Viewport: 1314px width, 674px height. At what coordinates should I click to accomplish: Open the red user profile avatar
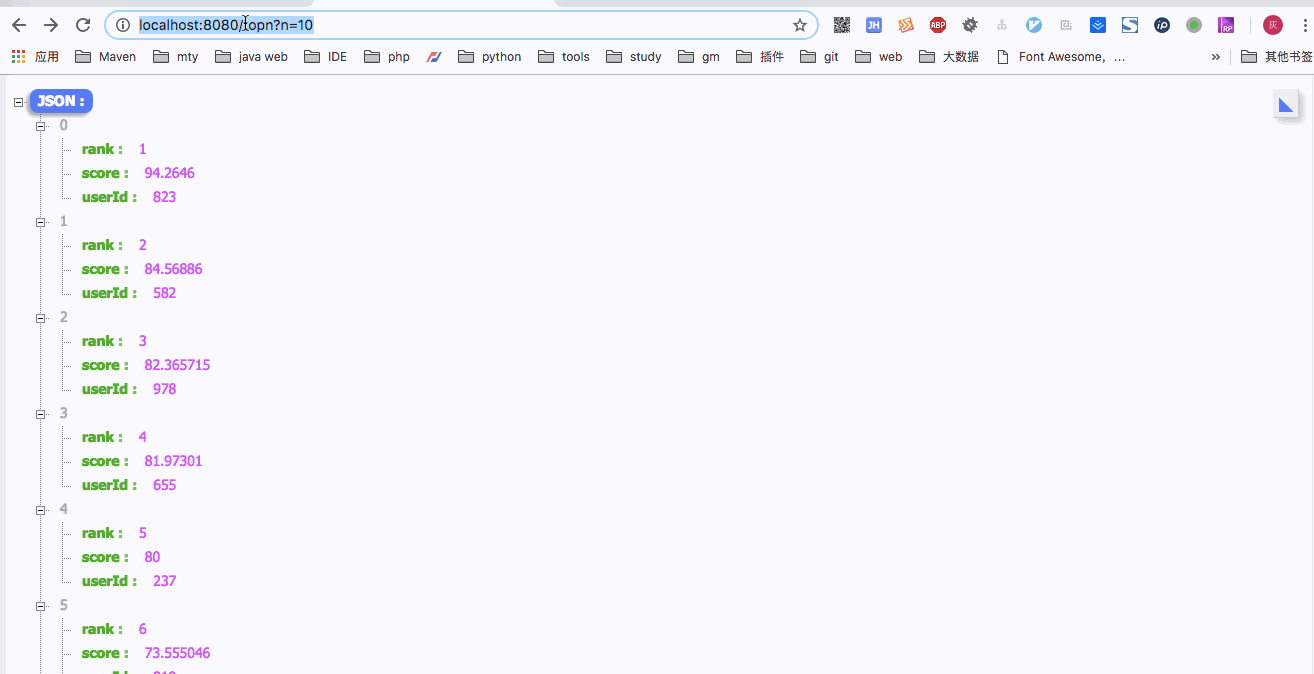point(1273,25)
